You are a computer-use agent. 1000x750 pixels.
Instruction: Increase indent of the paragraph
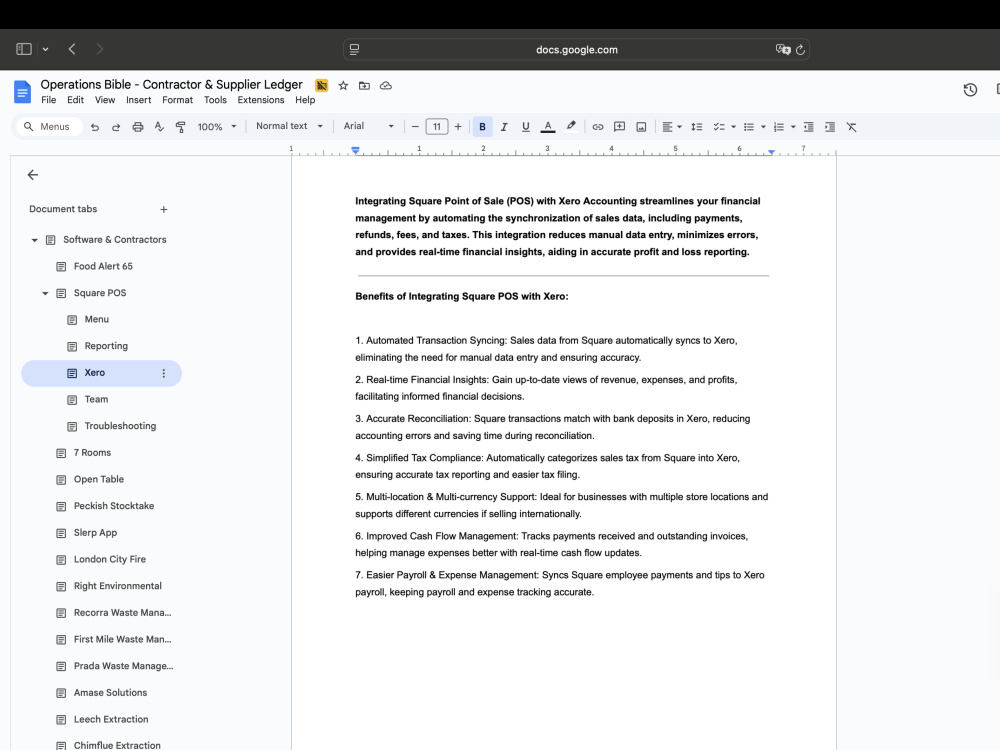[830, 127]
